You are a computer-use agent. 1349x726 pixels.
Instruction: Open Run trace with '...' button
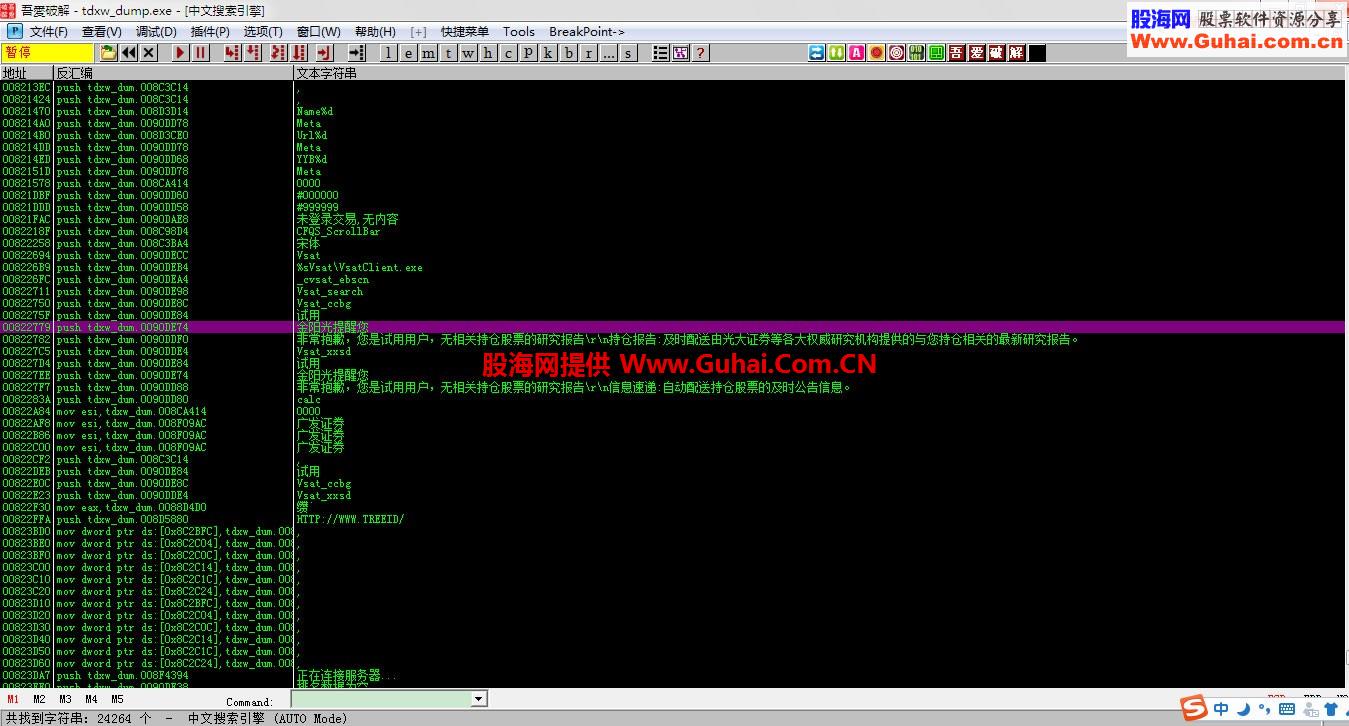pos(609,53)
